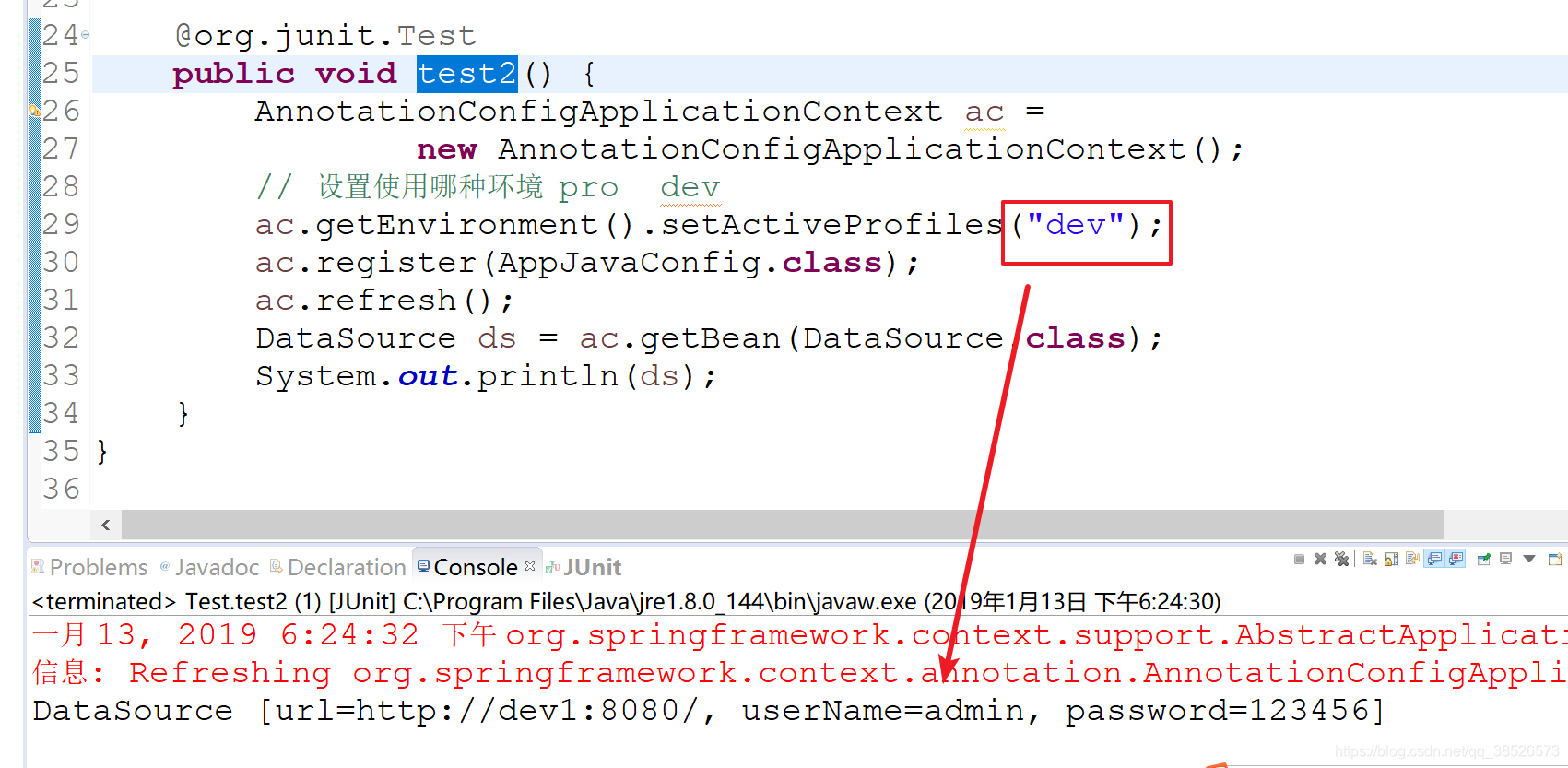Click the red timestamp log line
The width and height of the screenshot is (1568, 768).
(799, 635)
